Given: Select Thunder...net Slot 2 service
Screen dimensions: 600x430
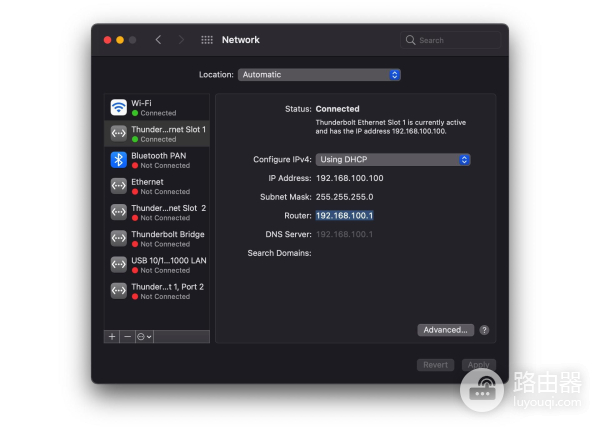Looking at the screenshot, I should click(157, 212).
